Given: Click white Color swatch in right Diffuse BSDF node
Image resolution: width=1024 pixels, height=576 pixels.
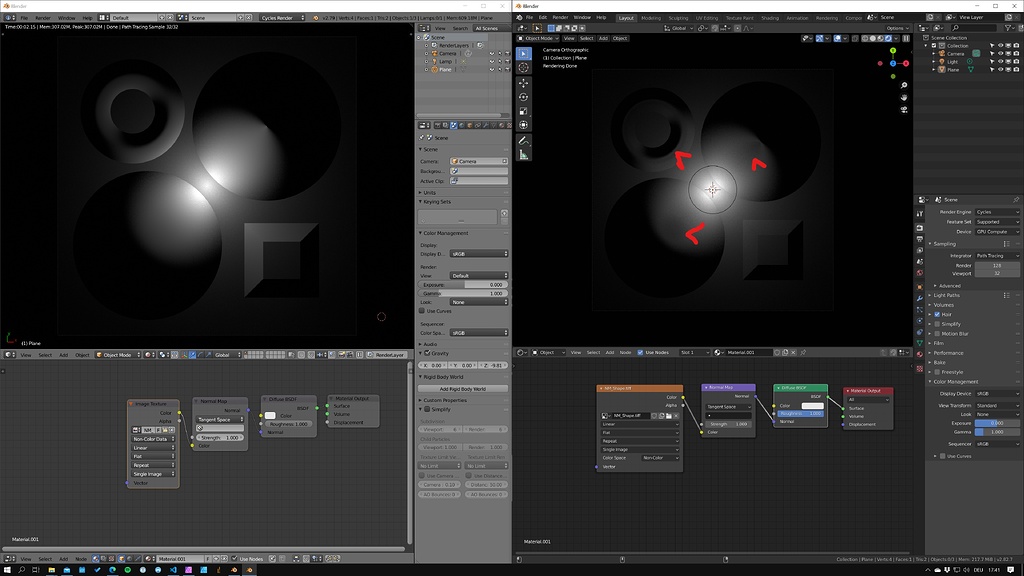Looking at the screenshot, I should 812,406.
